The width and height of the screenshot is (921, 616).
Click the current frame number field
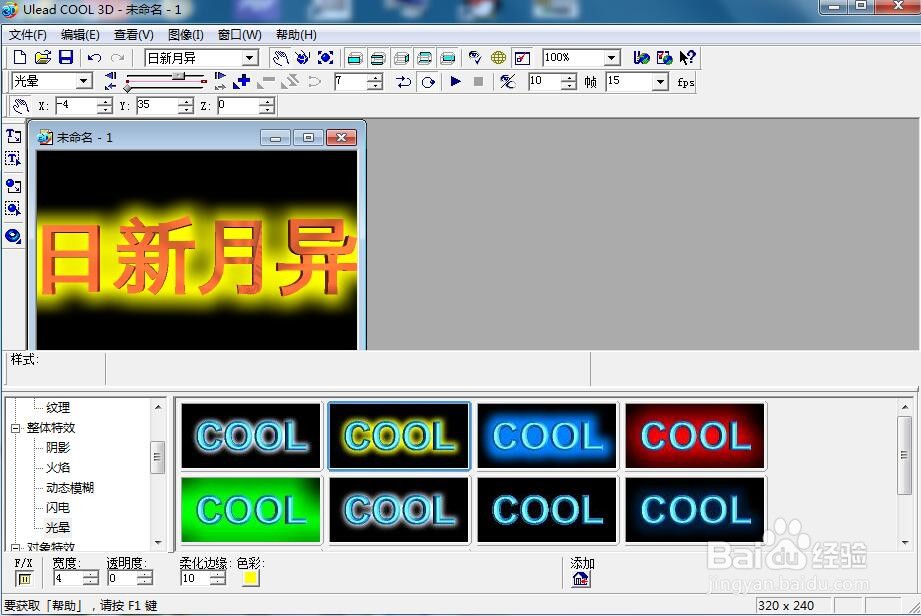pyautogui.click(x=350, y=81)
